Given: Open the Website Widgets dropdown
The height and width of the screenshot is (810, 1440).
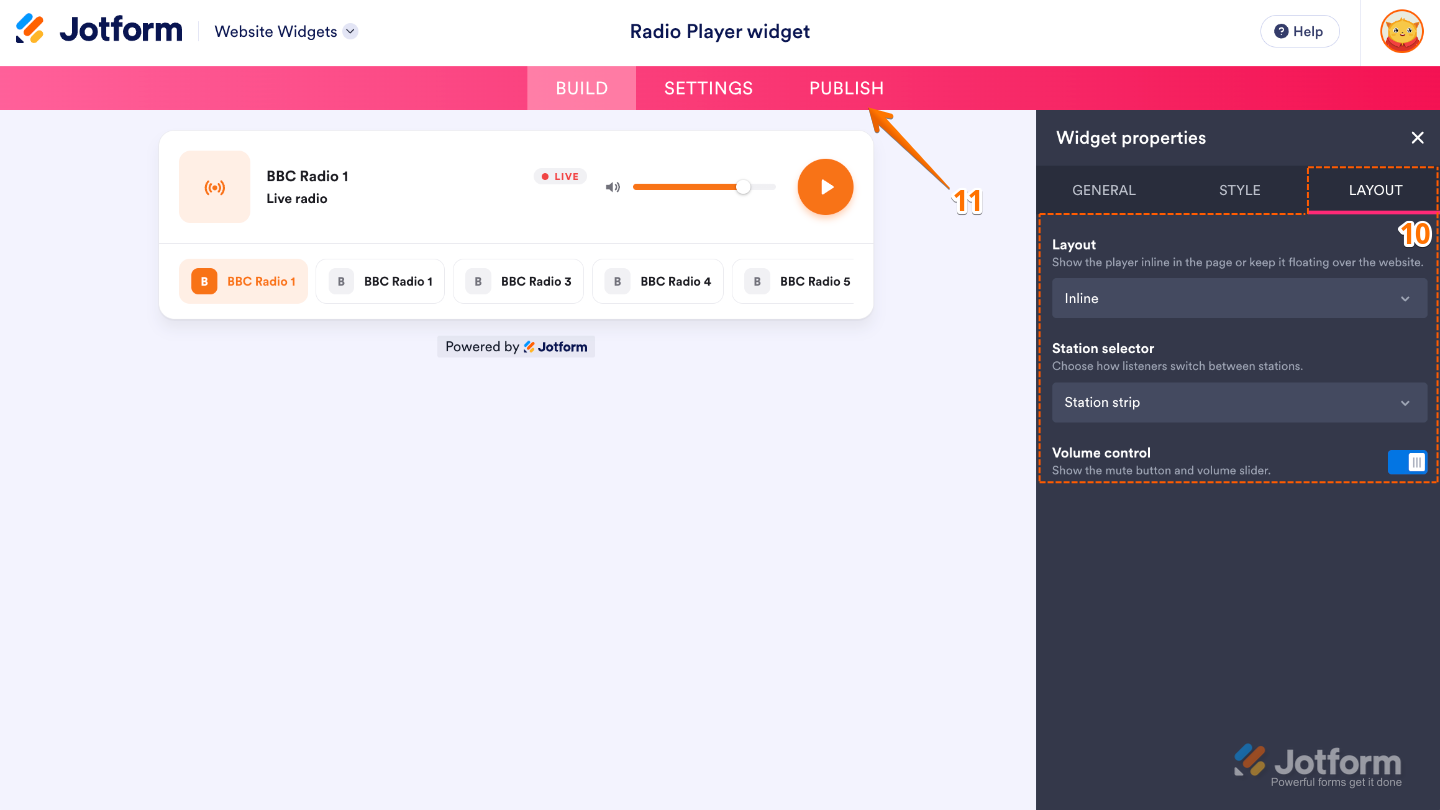Looking at the screenshot, I should pyautogui.click(x=286, y=32).
